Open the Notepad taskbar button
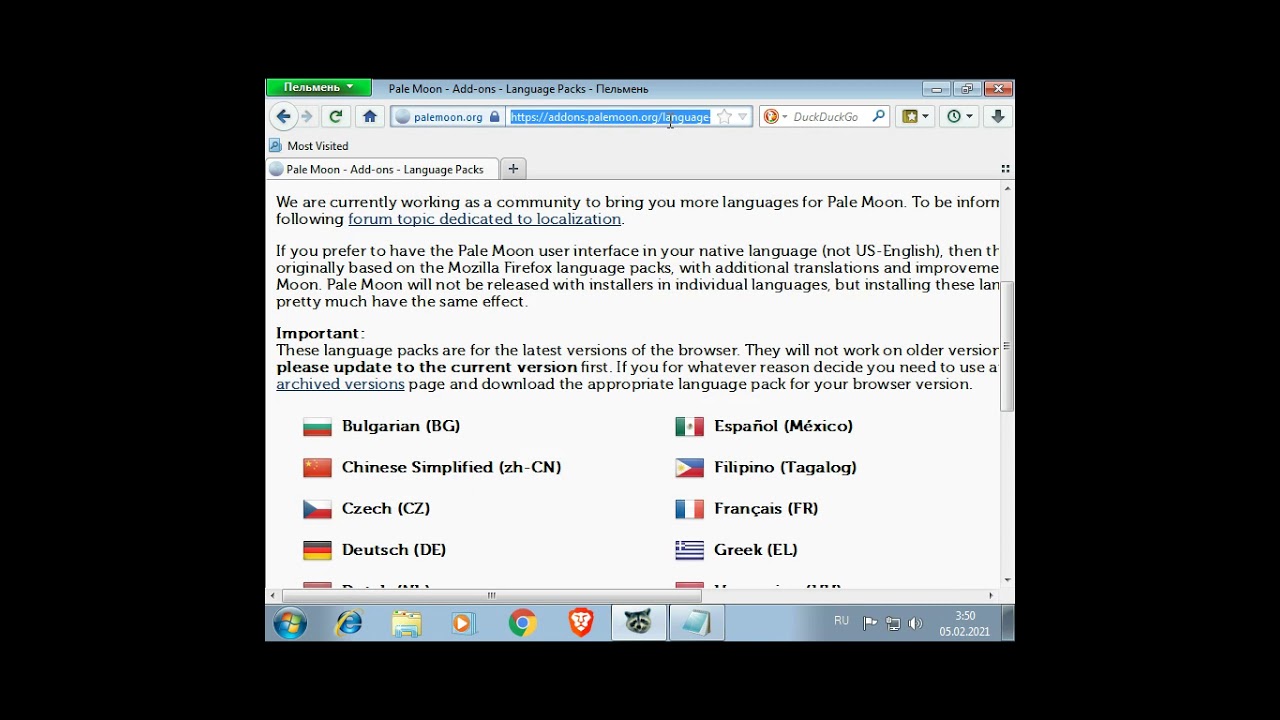 tap(696, 623)
